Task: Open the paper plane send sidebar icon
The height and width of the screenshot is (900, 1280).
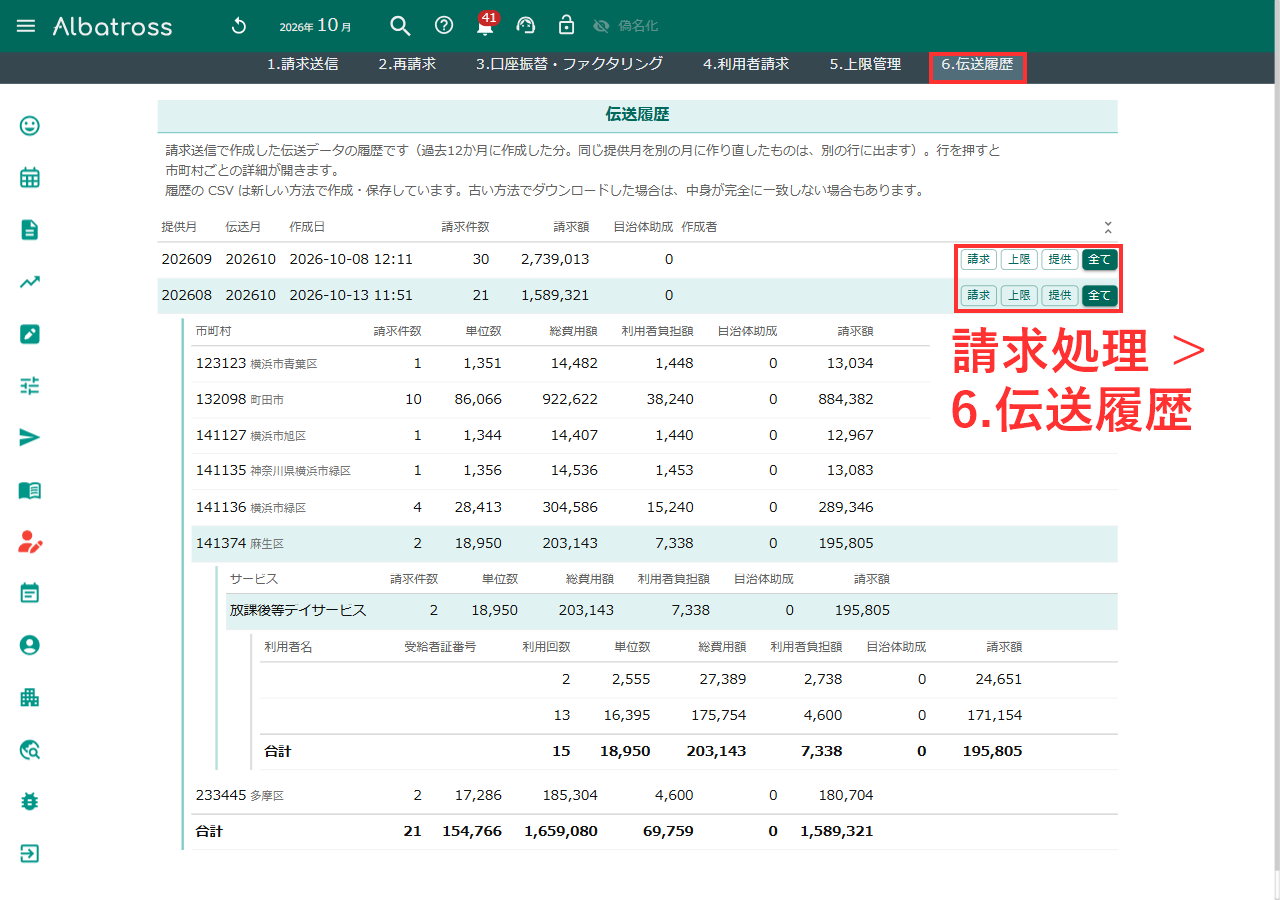Action: [30, 438]
